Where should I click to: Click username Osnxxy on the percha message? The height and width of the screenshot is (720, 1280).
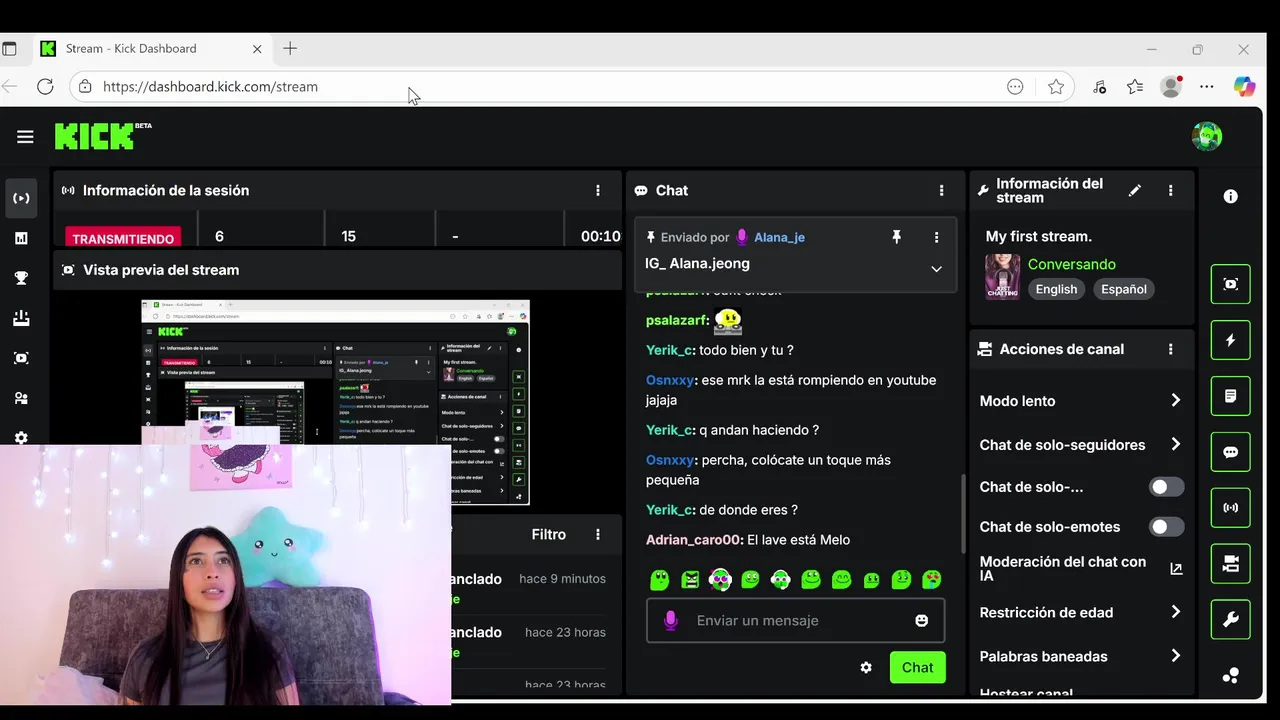click(x=670, y=460)
